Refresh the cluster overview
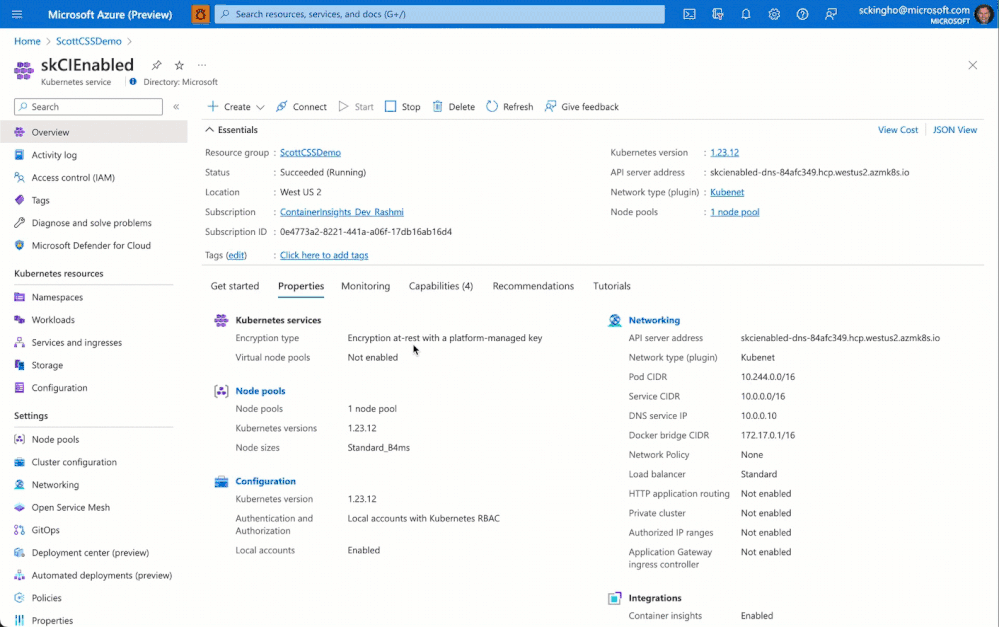 click(x=510, y=107)
